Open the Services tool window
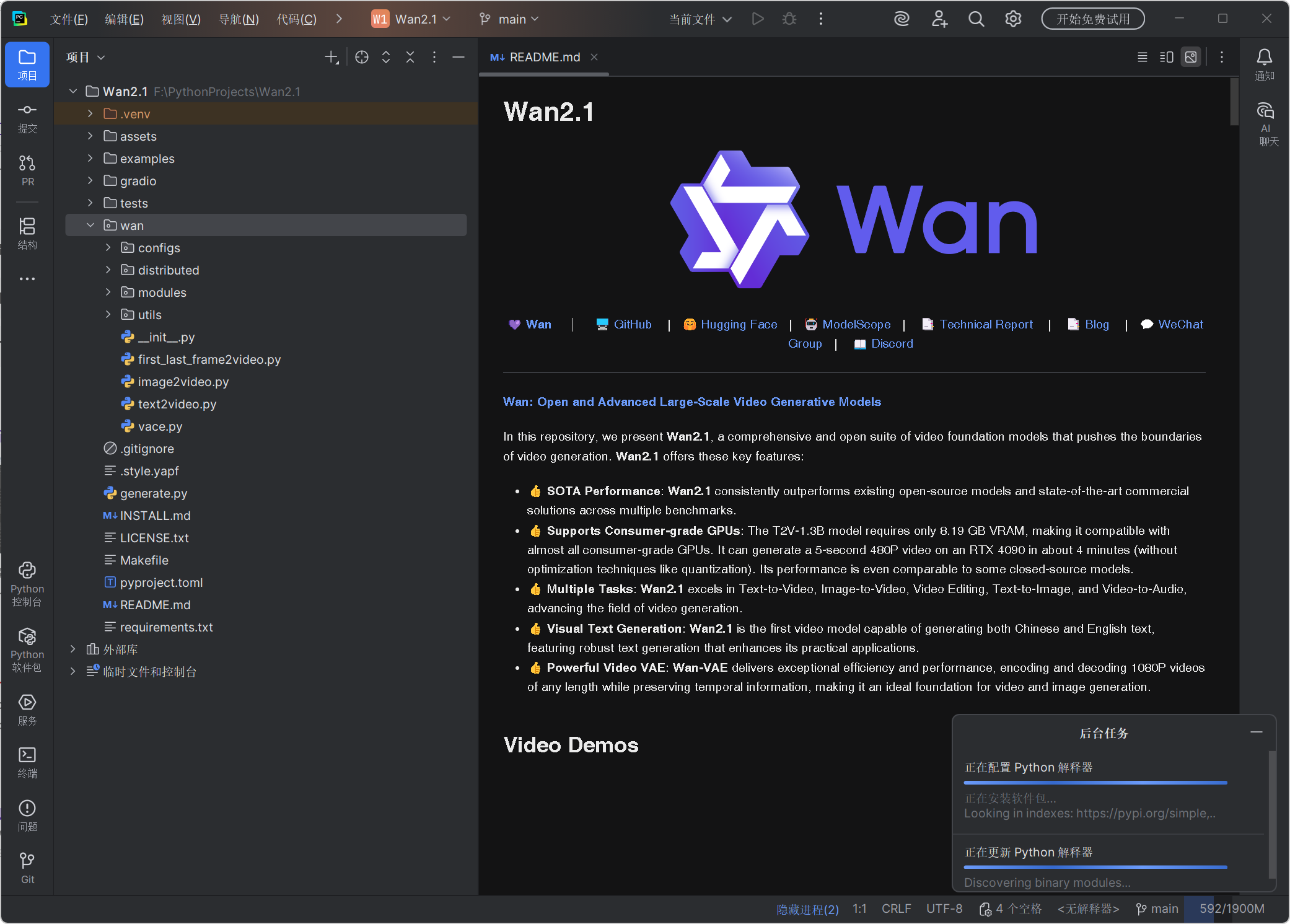This screenshot has height=924, width=1290. [x=27, y=710]
